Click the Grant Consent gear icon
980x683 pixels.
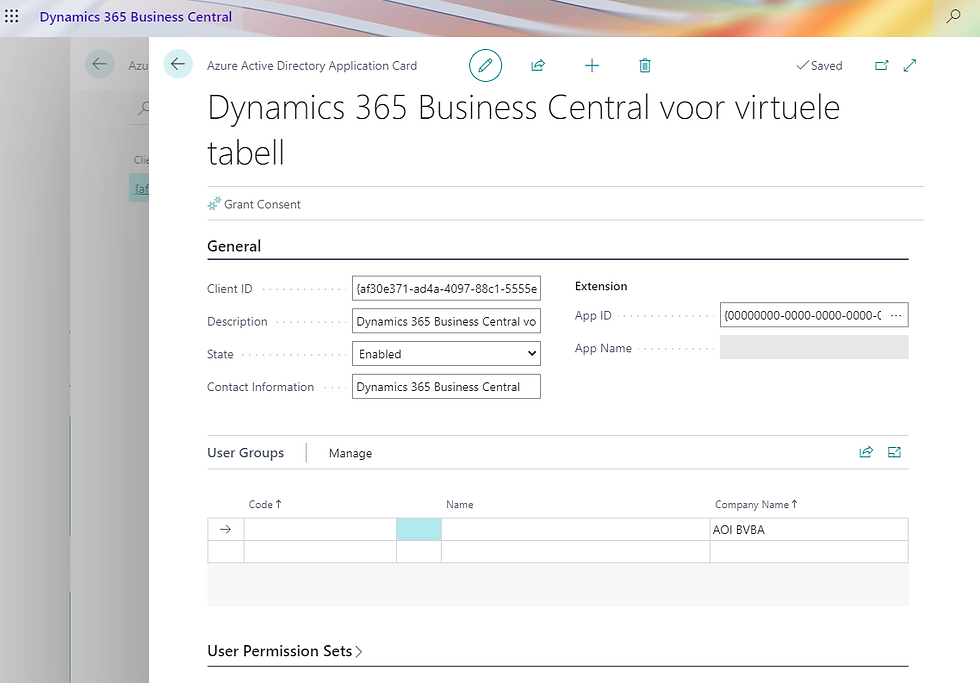pyautogui.click(x=214, y=204)
